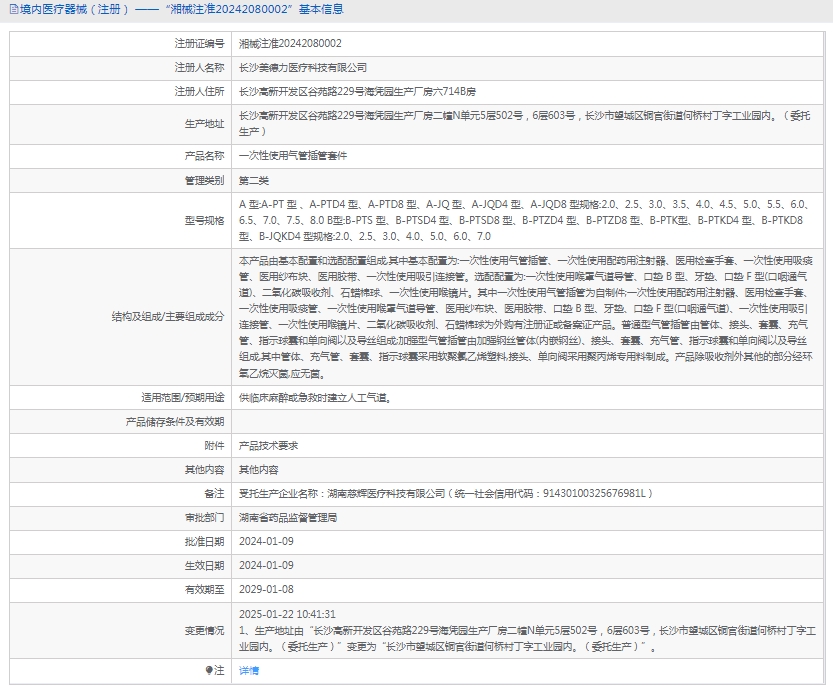
Task: Click the 批准日期 value 2024-01-09
Action: tap(266, 541)
